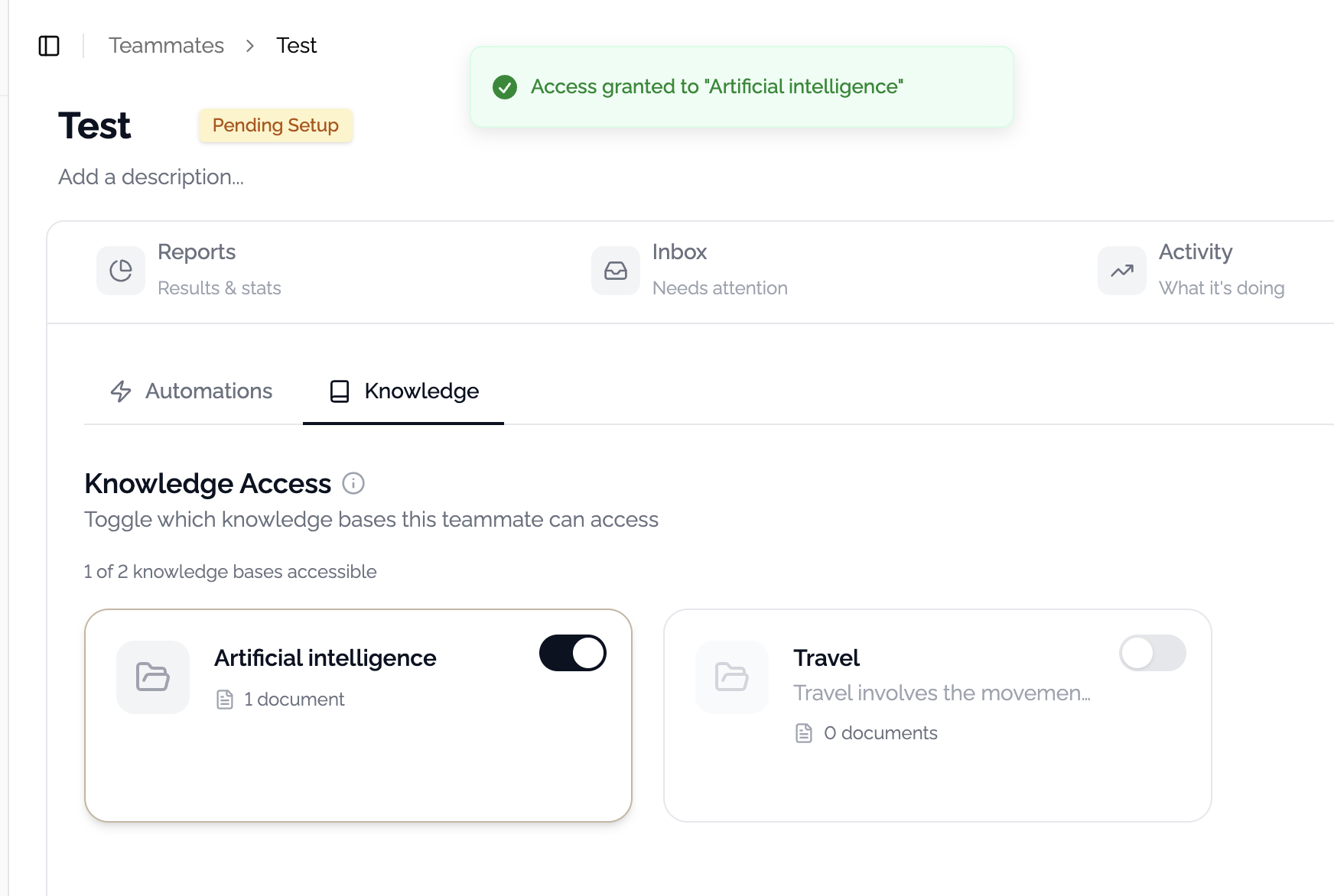
Task: View Activity to see what it's doing
Action: (x=1195, y=269)
